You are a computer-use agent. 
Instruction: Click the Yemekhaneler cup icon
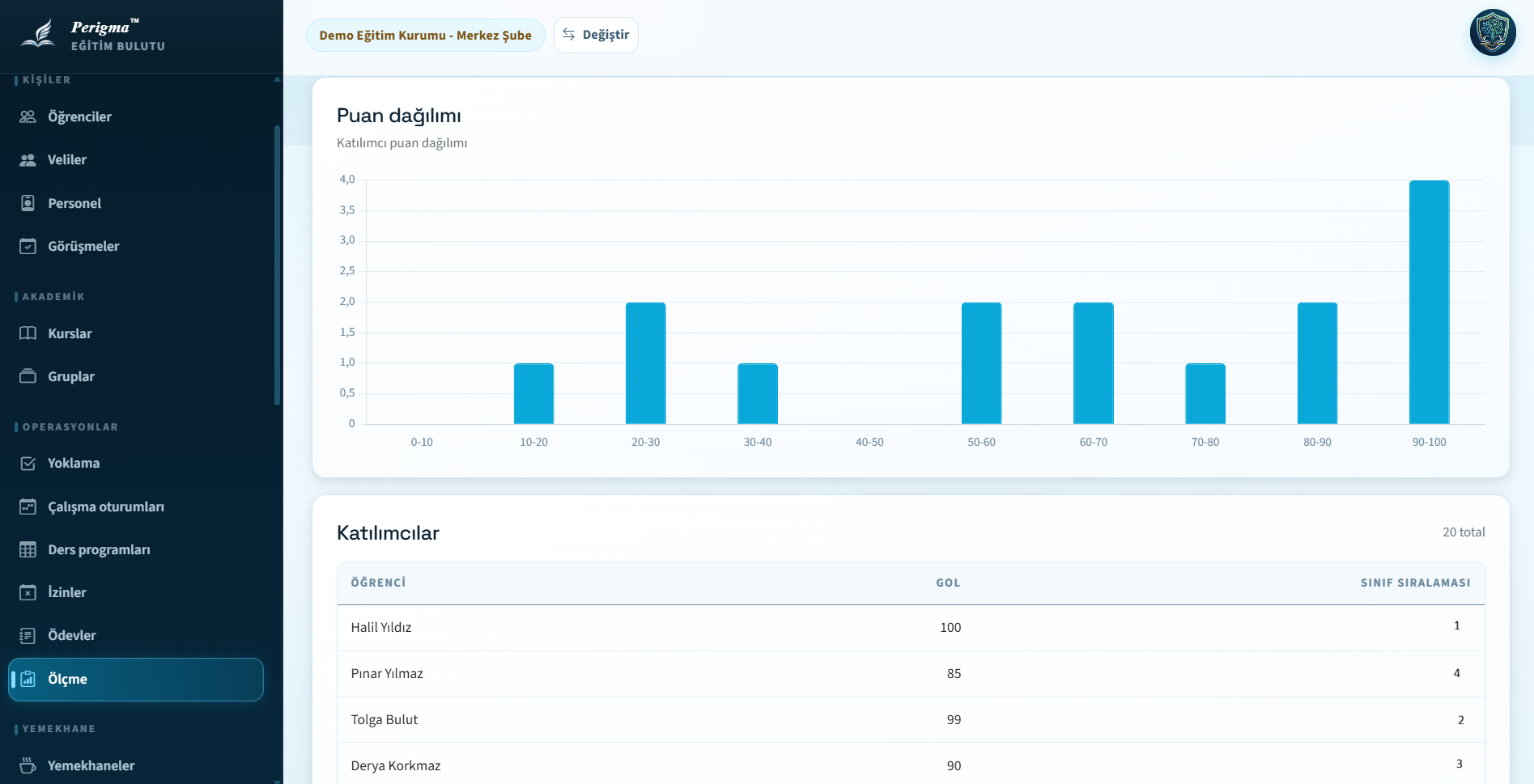pos(28,765)
